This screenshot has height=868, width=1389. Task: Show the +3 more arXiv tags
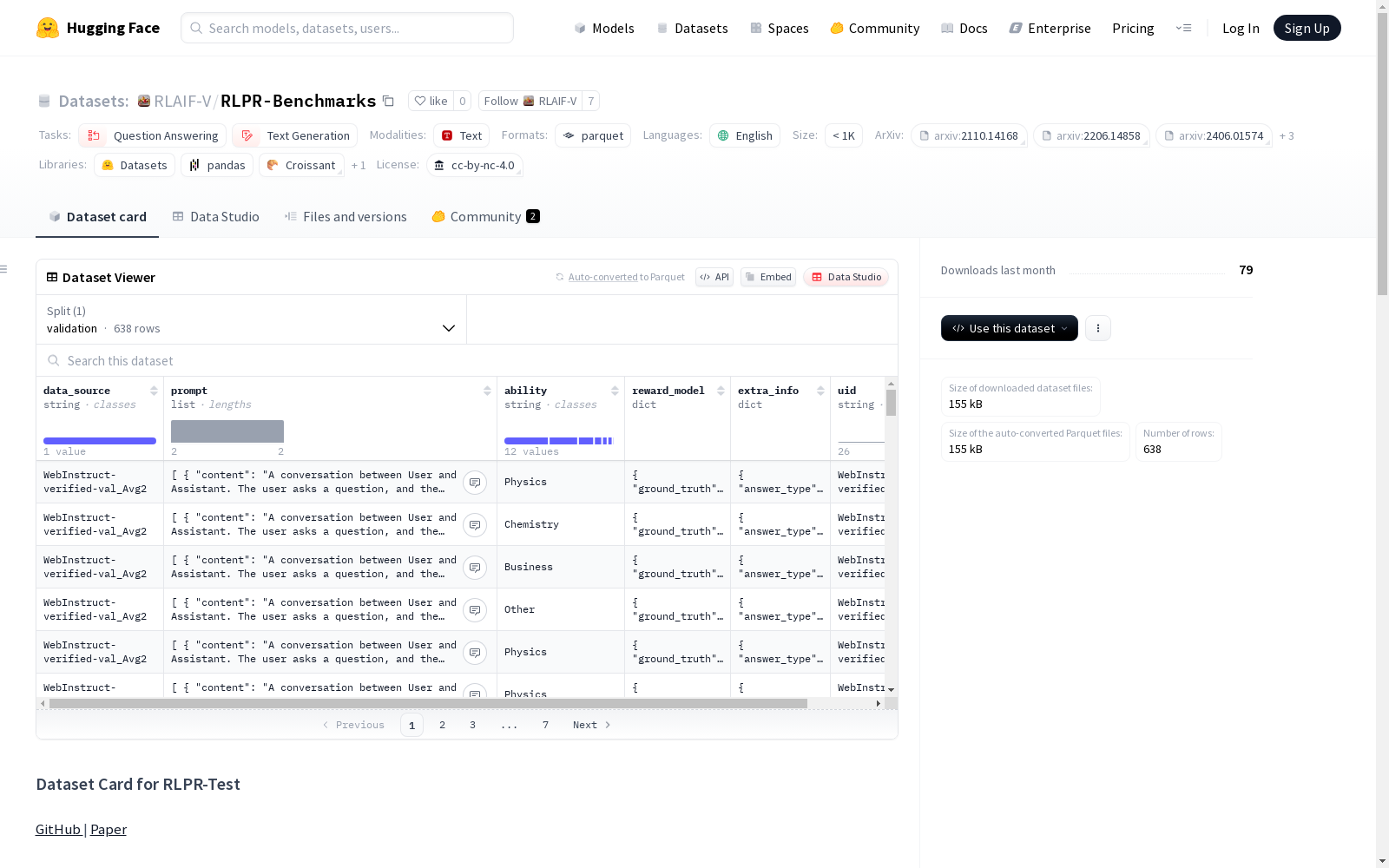(x=1287, y=135)
